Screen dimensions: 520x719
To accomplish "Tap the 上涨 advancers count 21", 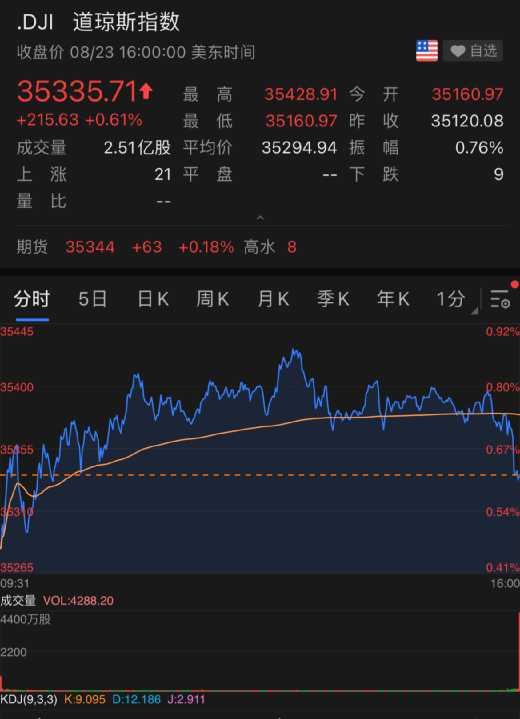I will pos(163,174).
